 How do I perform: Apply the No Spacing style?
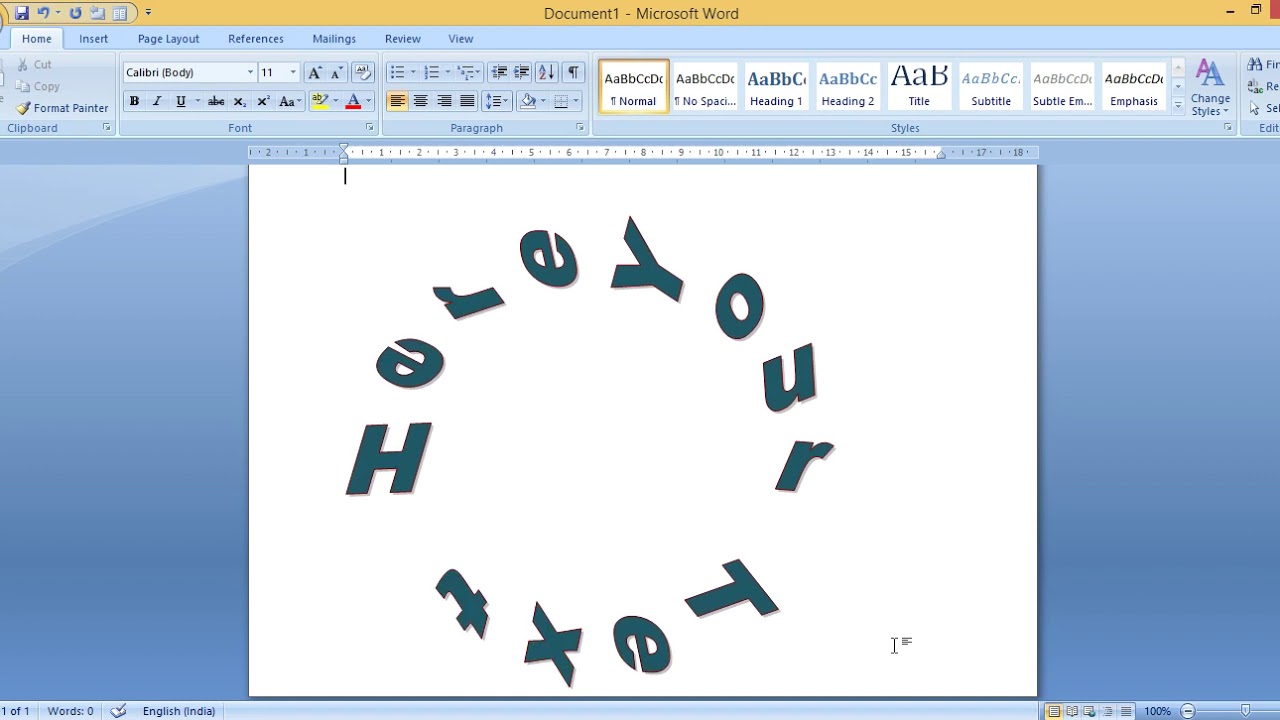[705, 87]
